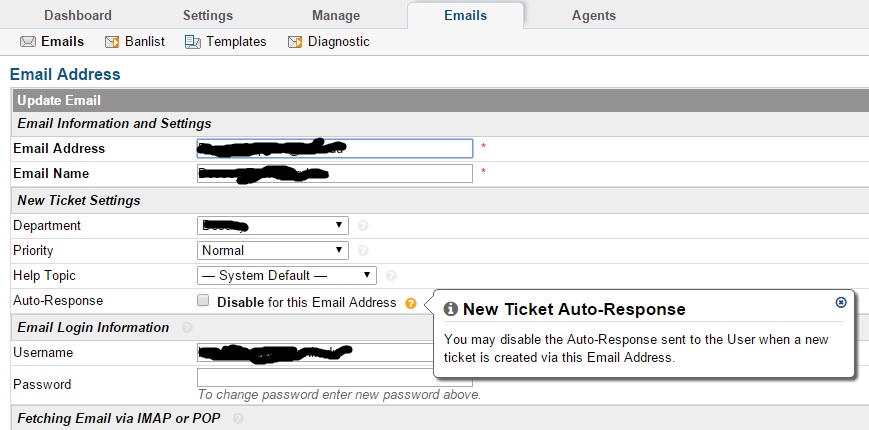Switch to the Dashboard tab
The image size is (869, 430).
tap(78, 16)
